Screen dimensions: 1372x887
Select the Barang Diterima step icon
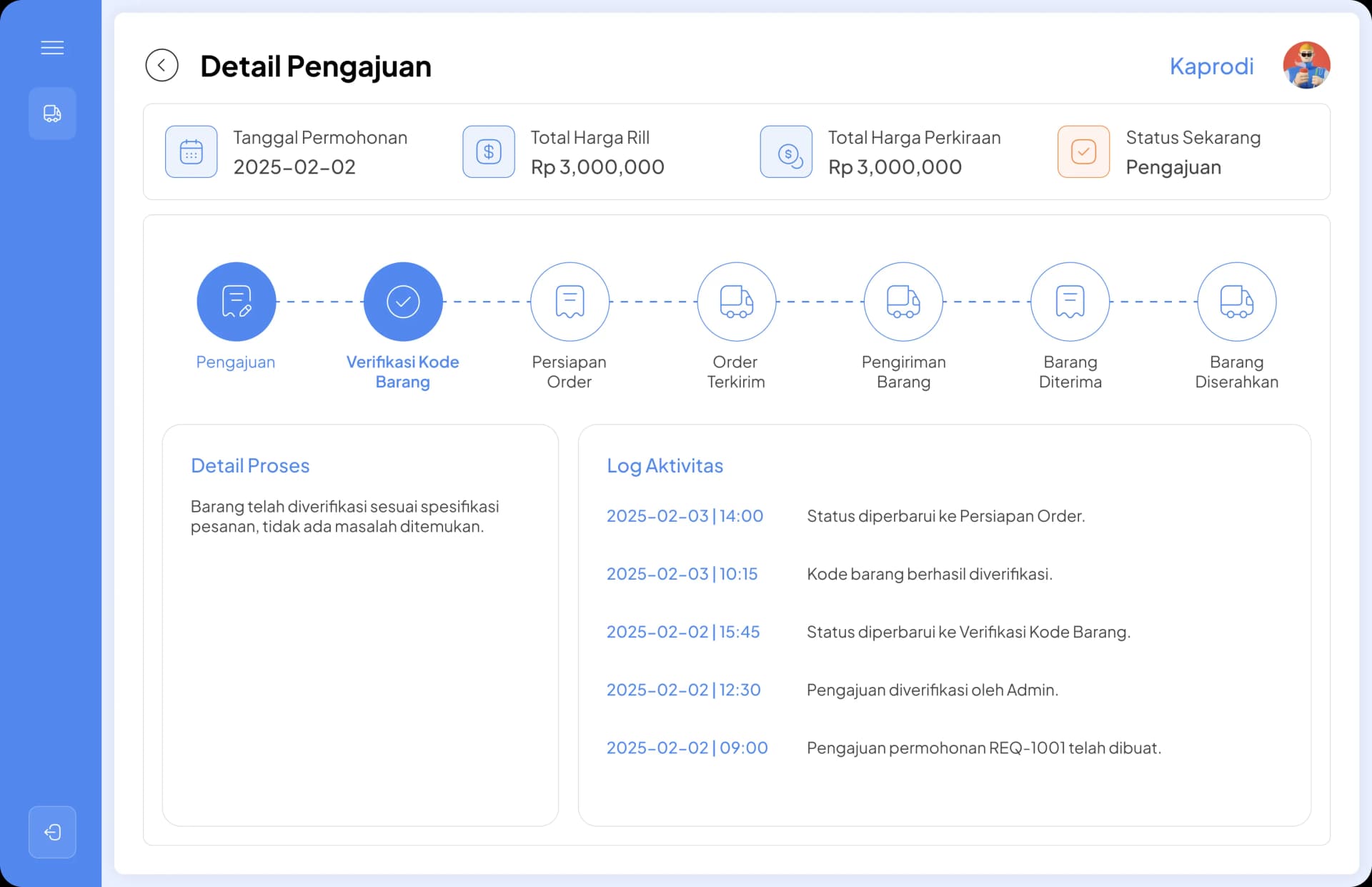pos(1070,302)
